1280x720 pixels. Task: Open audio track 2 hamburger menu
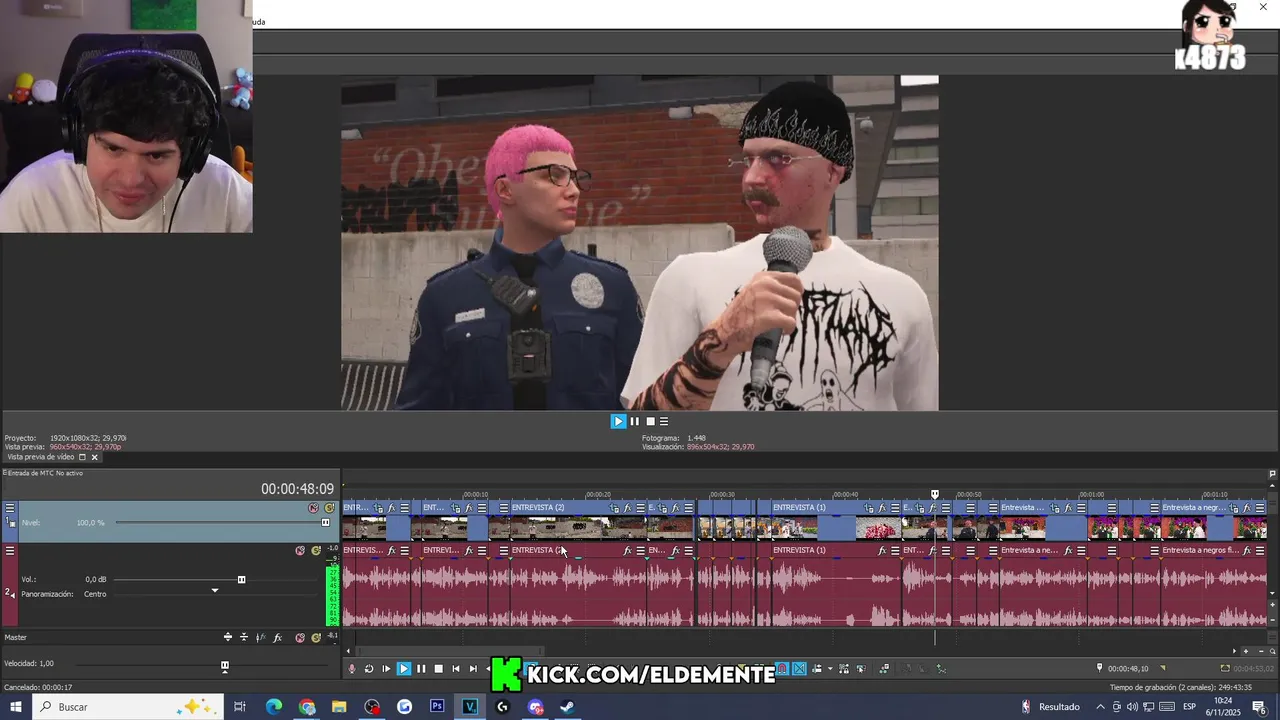tap(10, 550)
